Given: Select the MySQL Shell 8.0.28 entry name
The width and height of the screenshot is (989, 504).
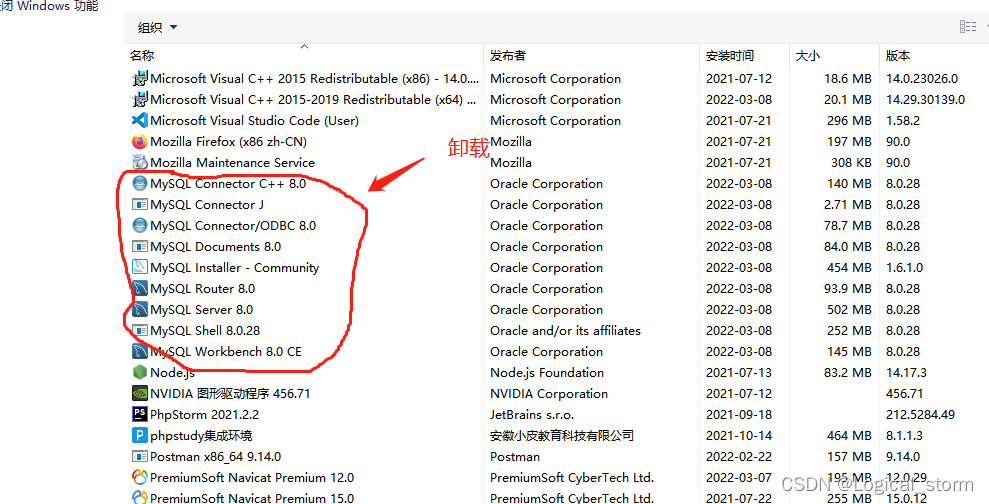Looking at the screenshot, I should coord(205,331).
